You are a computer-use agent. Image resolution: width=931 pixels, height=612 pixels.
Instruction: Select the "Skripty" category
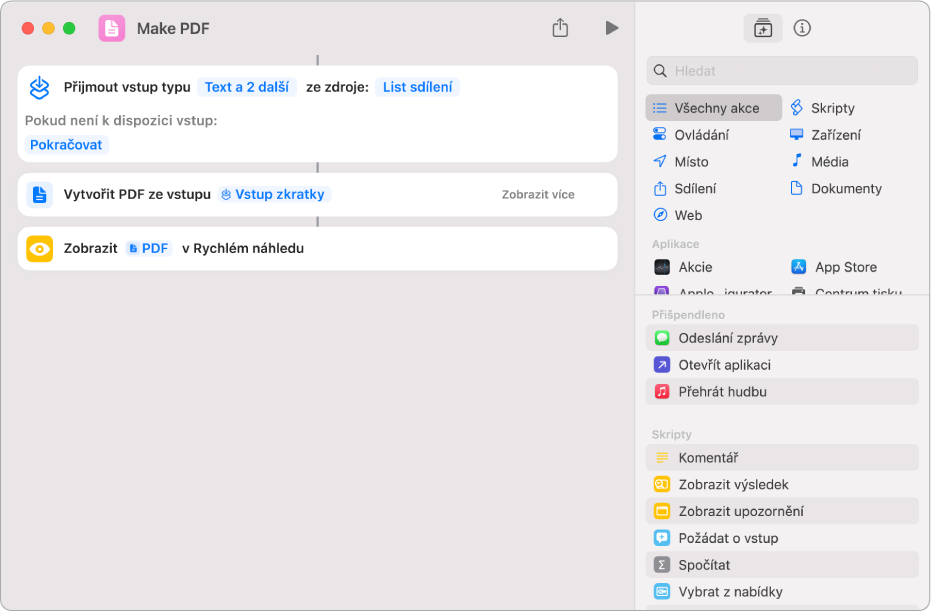point(832,108)
